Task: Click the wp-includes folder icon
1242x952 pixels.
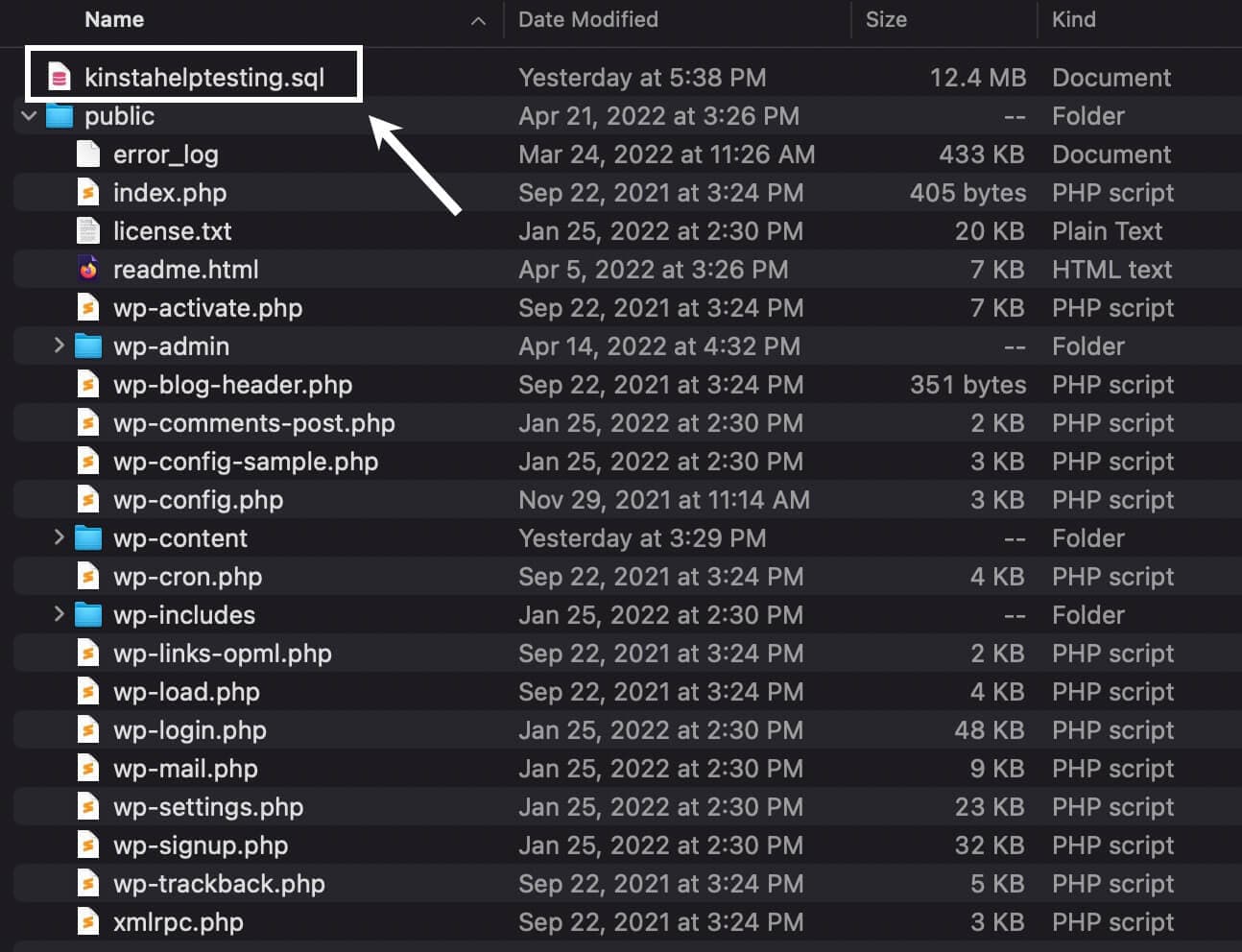Action: coord(87,614)
